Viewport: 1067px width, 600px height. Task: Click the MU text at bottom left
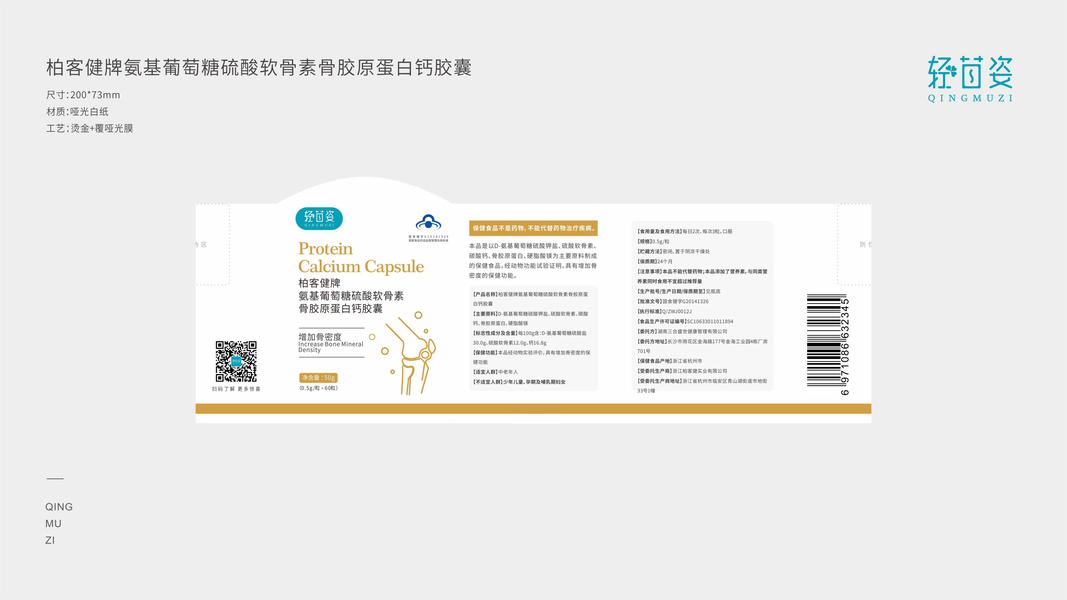tap(53, 524)
